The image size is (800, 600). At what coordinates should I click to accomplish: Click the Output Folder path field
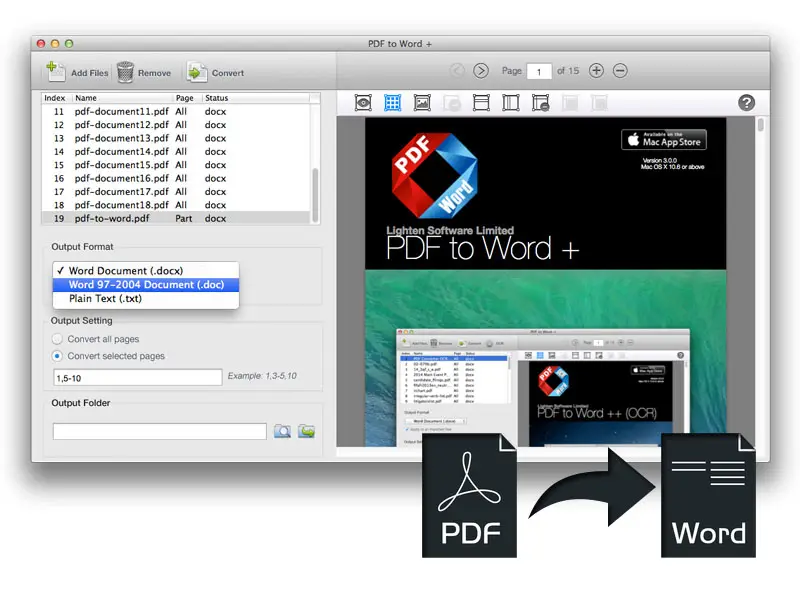160,431
